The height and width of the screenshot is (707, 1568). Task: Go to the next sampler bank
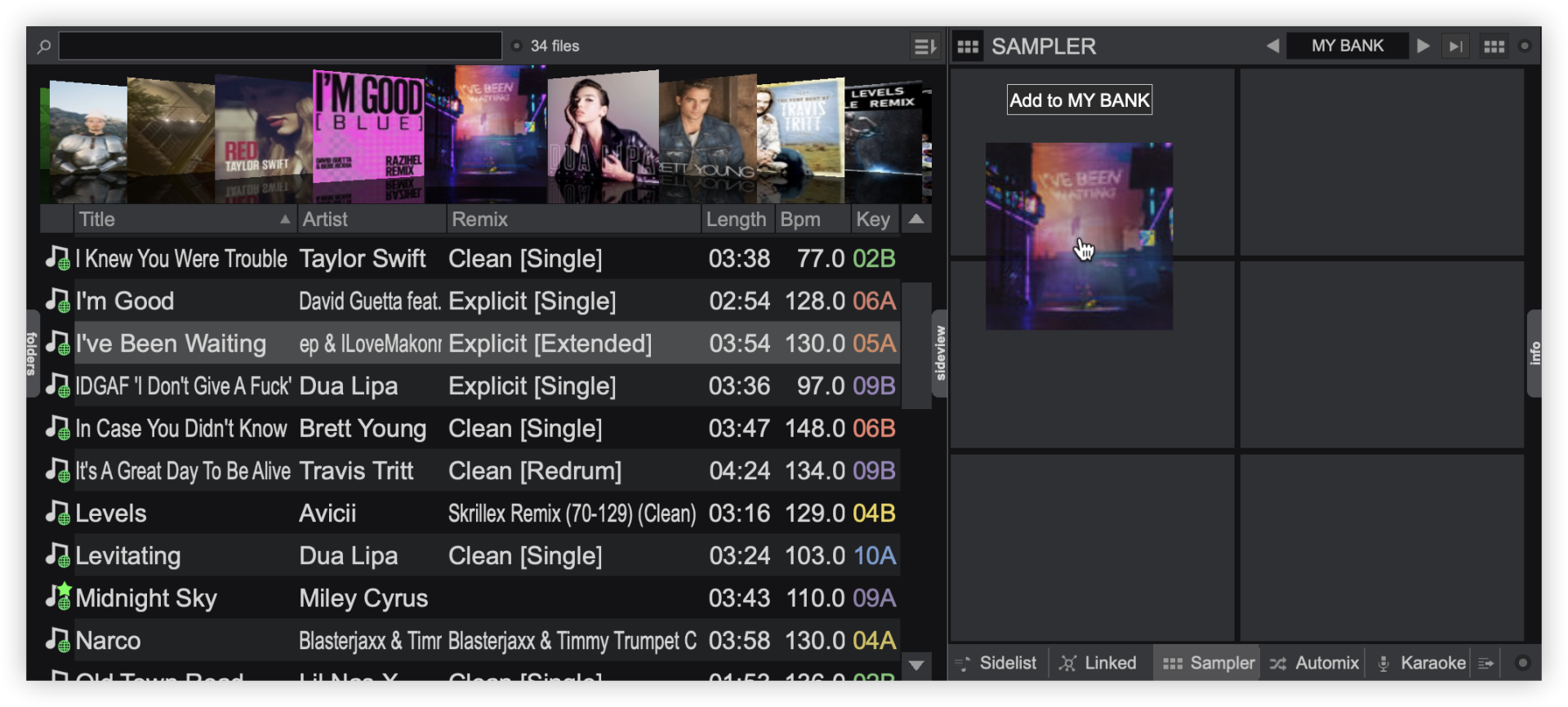point(1423,47)
